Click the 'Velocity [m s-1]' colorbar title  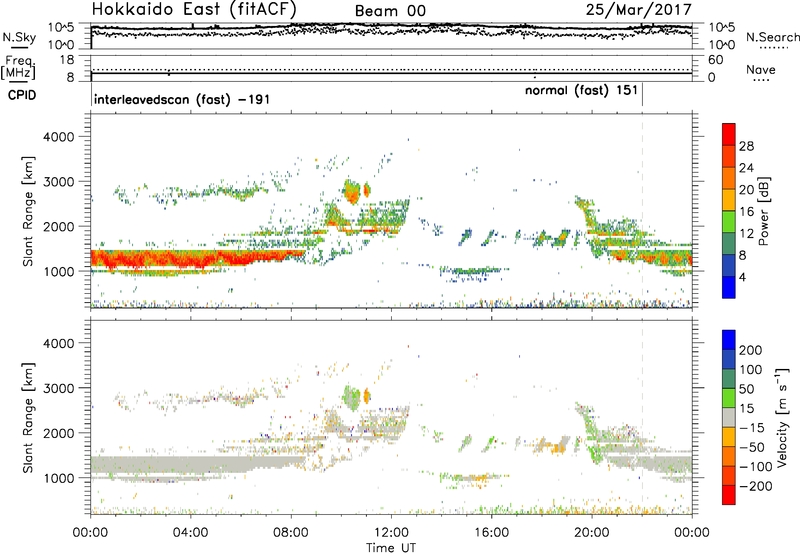(x=783, y=417)
